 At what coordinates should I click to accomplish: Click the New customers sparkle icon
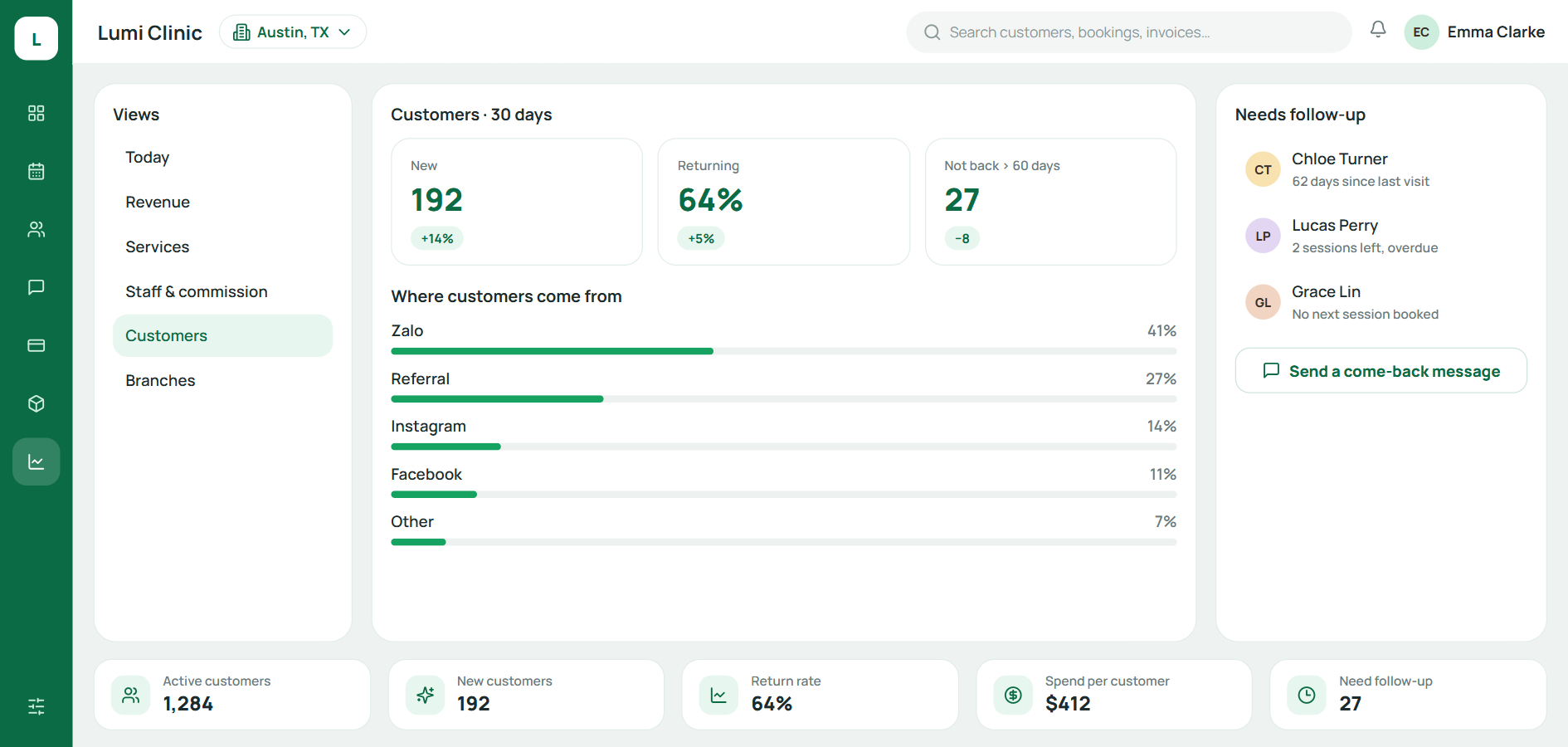coord(426,695)
